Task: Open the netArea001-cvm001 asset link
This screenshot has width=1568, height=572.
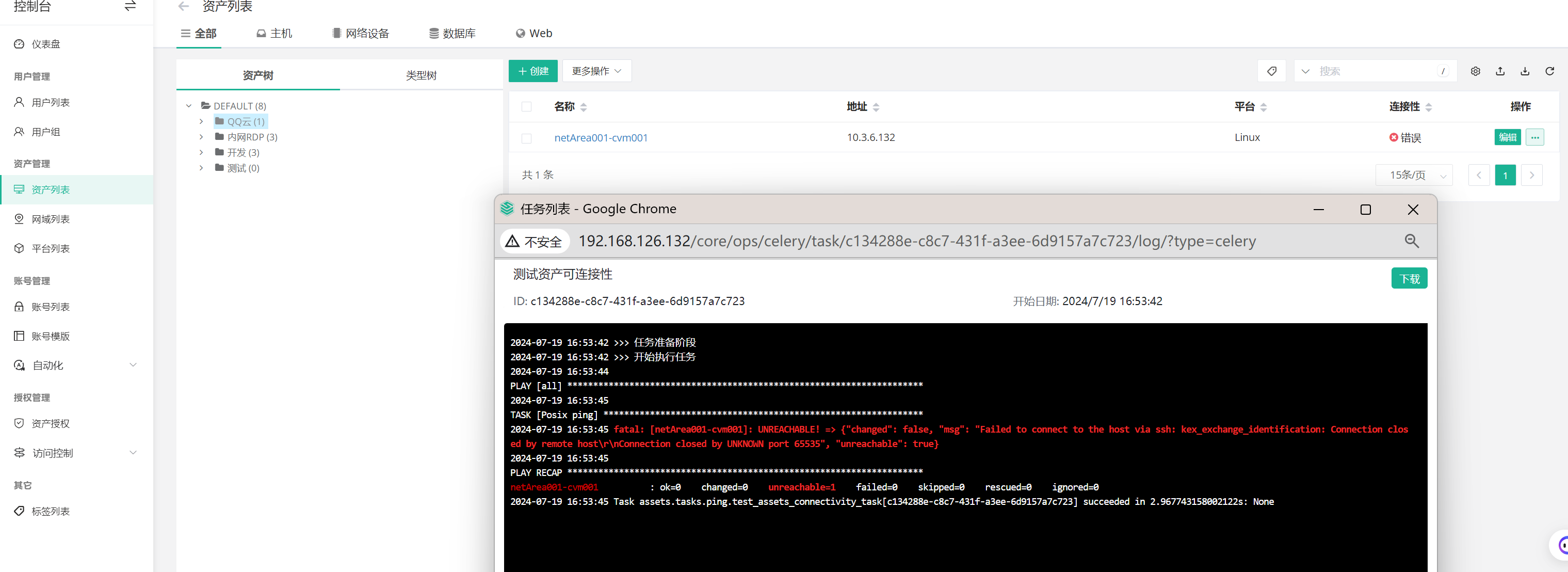Action: click(600, 138)
